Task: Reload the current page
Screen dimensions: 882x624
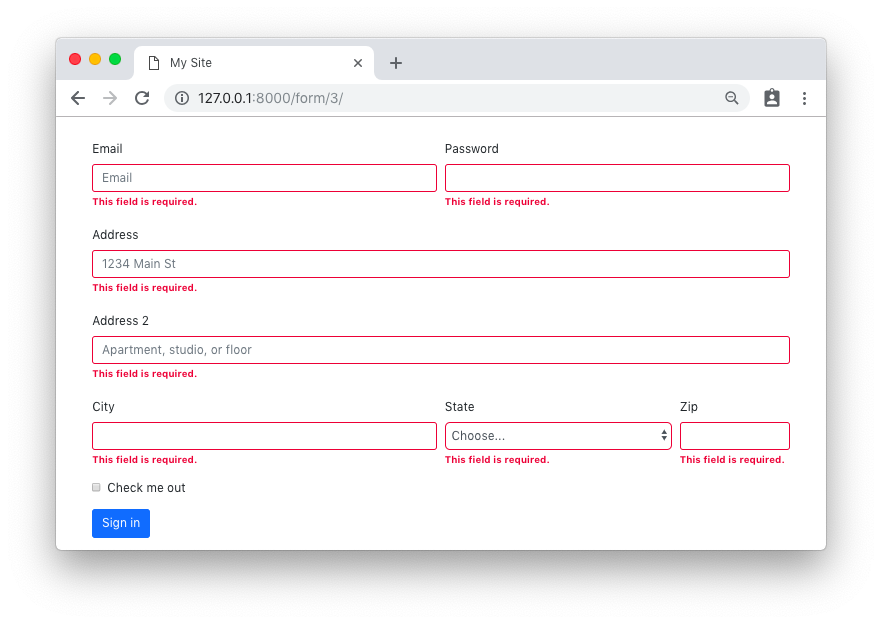Action: point(142,98)
